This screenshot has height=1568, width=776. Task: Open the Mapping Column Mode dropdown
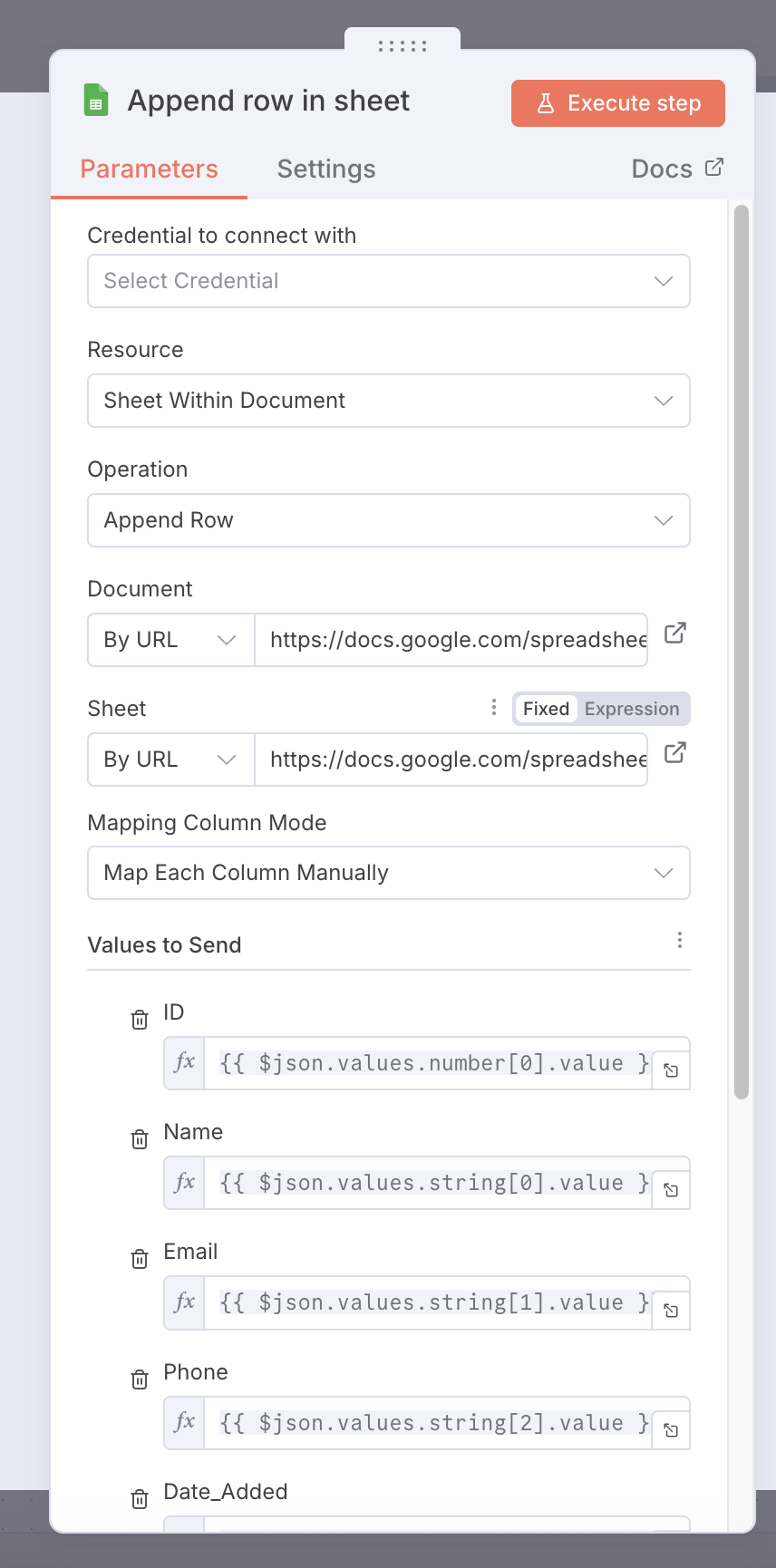[388, 873]
